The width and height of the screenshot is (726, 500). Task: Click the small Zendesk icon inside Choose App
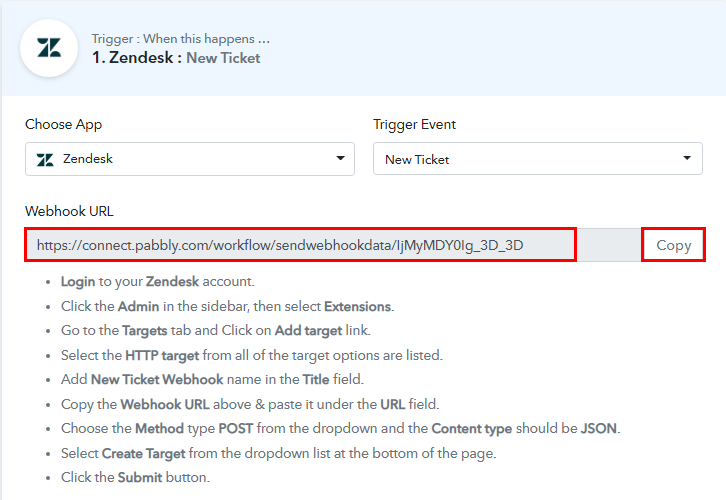click(x=45, y=160)
